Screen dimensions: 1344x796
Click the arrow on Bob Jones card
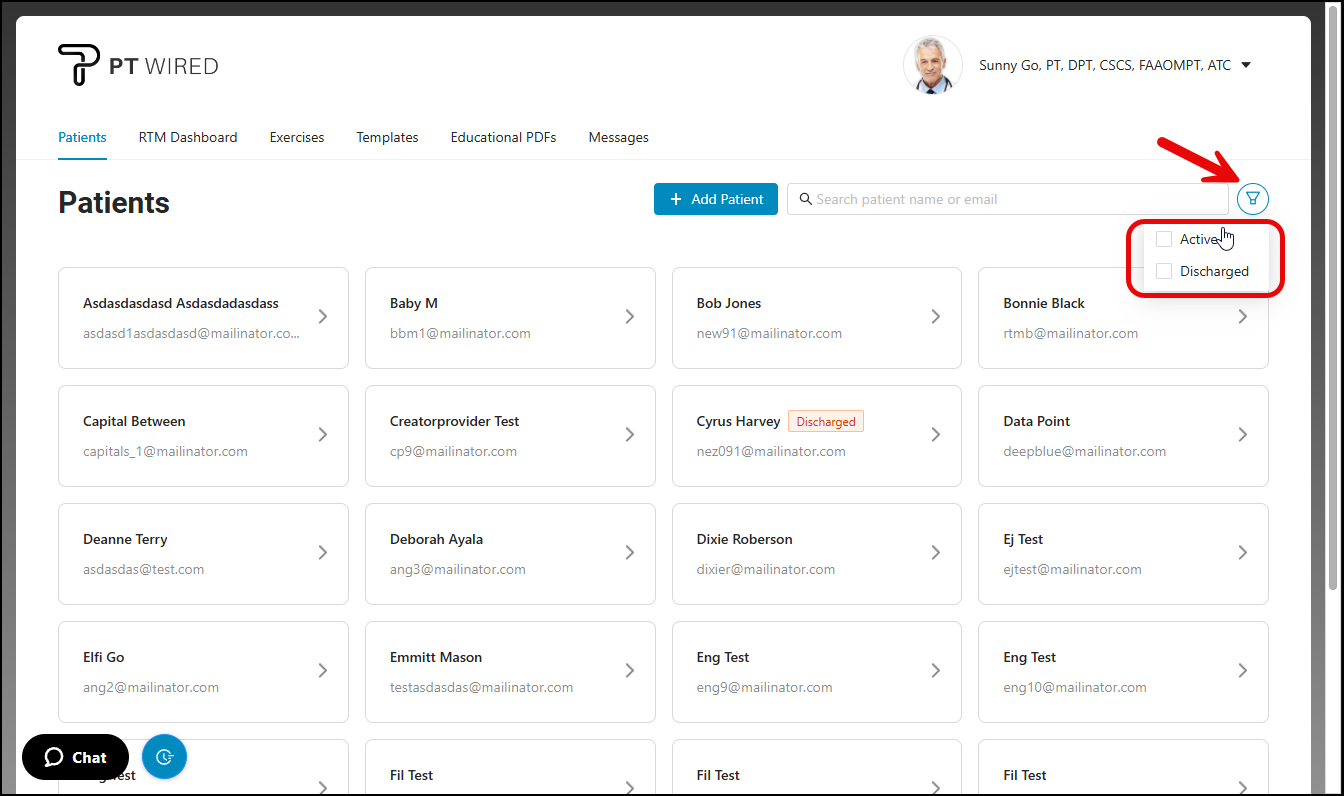[935, 317]
